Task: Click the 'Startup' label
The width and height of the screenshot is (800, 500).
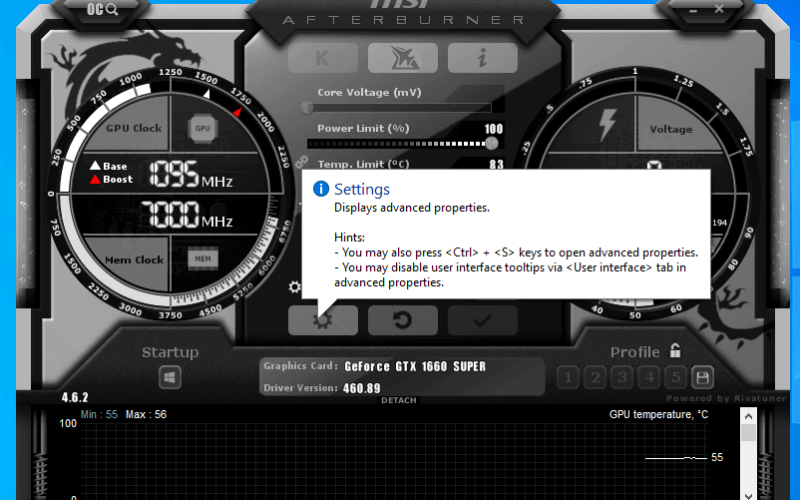Action: click(170, 353)
